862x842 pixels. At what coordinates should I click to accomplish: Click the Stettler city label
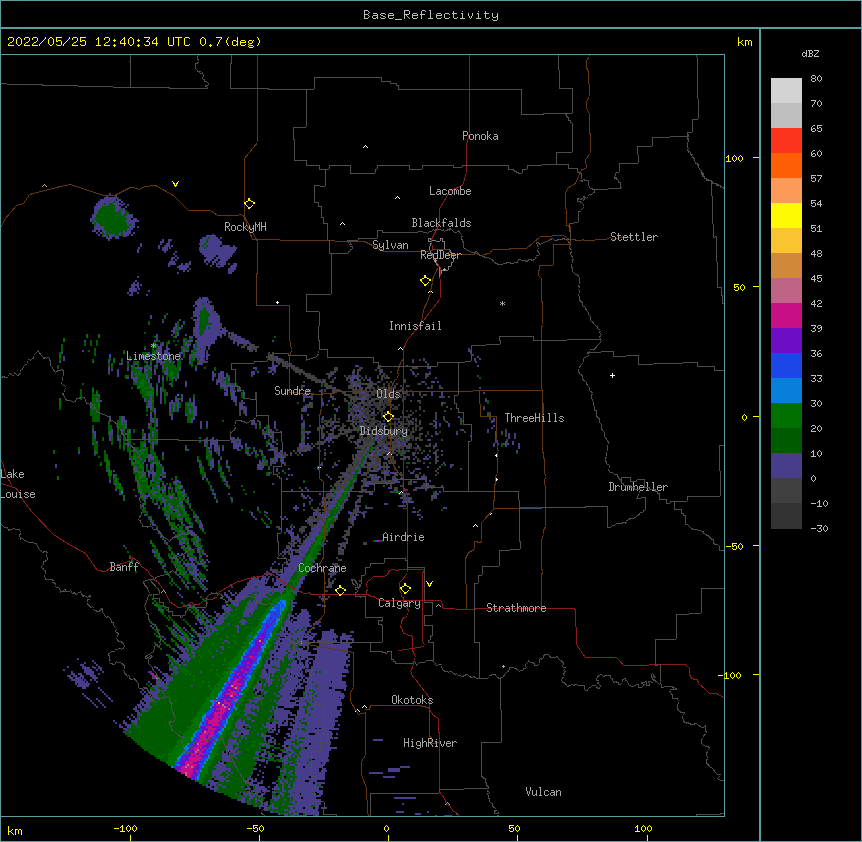(x=634, y=237)
